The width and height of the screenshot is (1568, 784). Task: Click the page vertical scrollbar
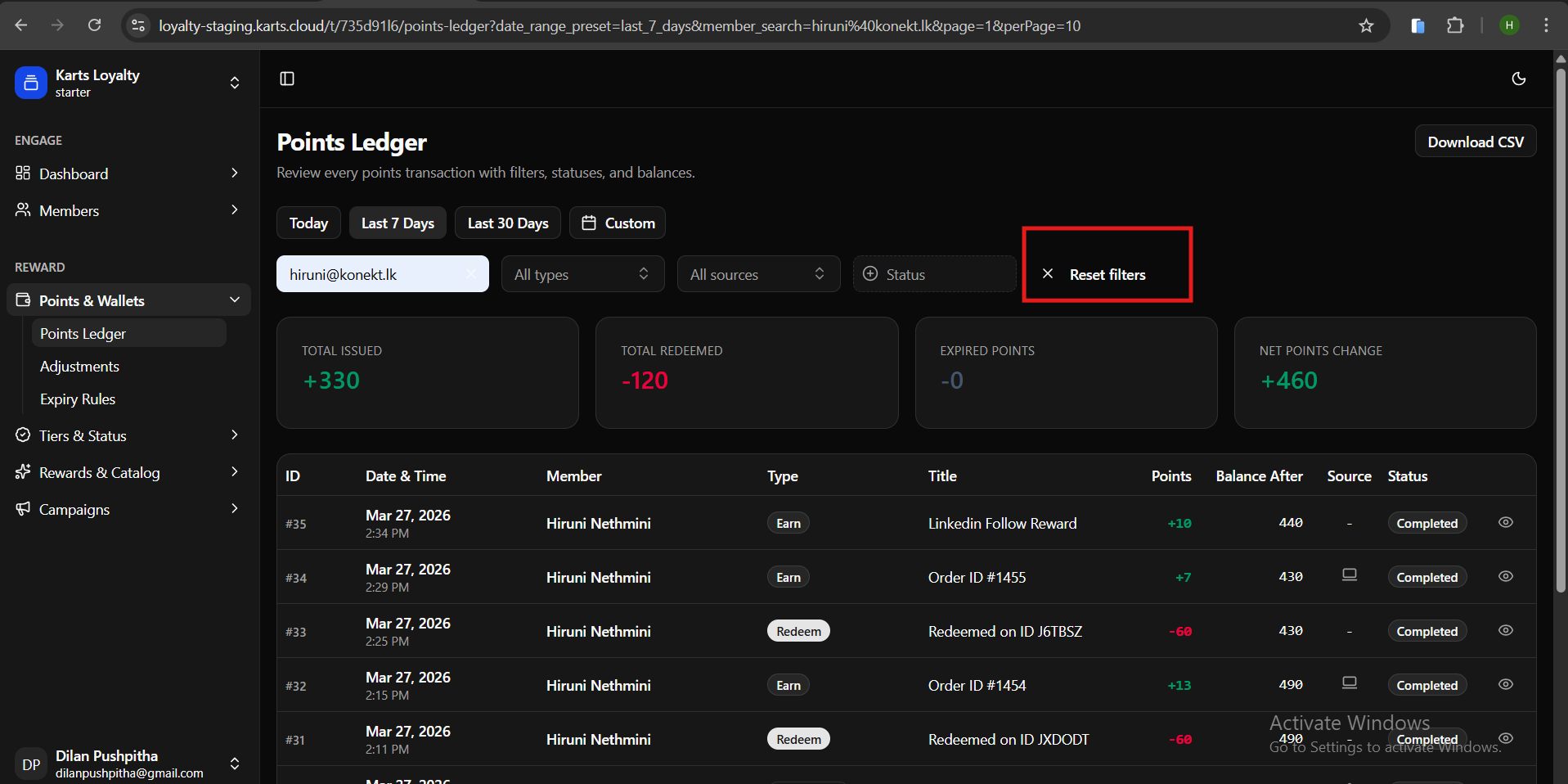click(1560, 327)
